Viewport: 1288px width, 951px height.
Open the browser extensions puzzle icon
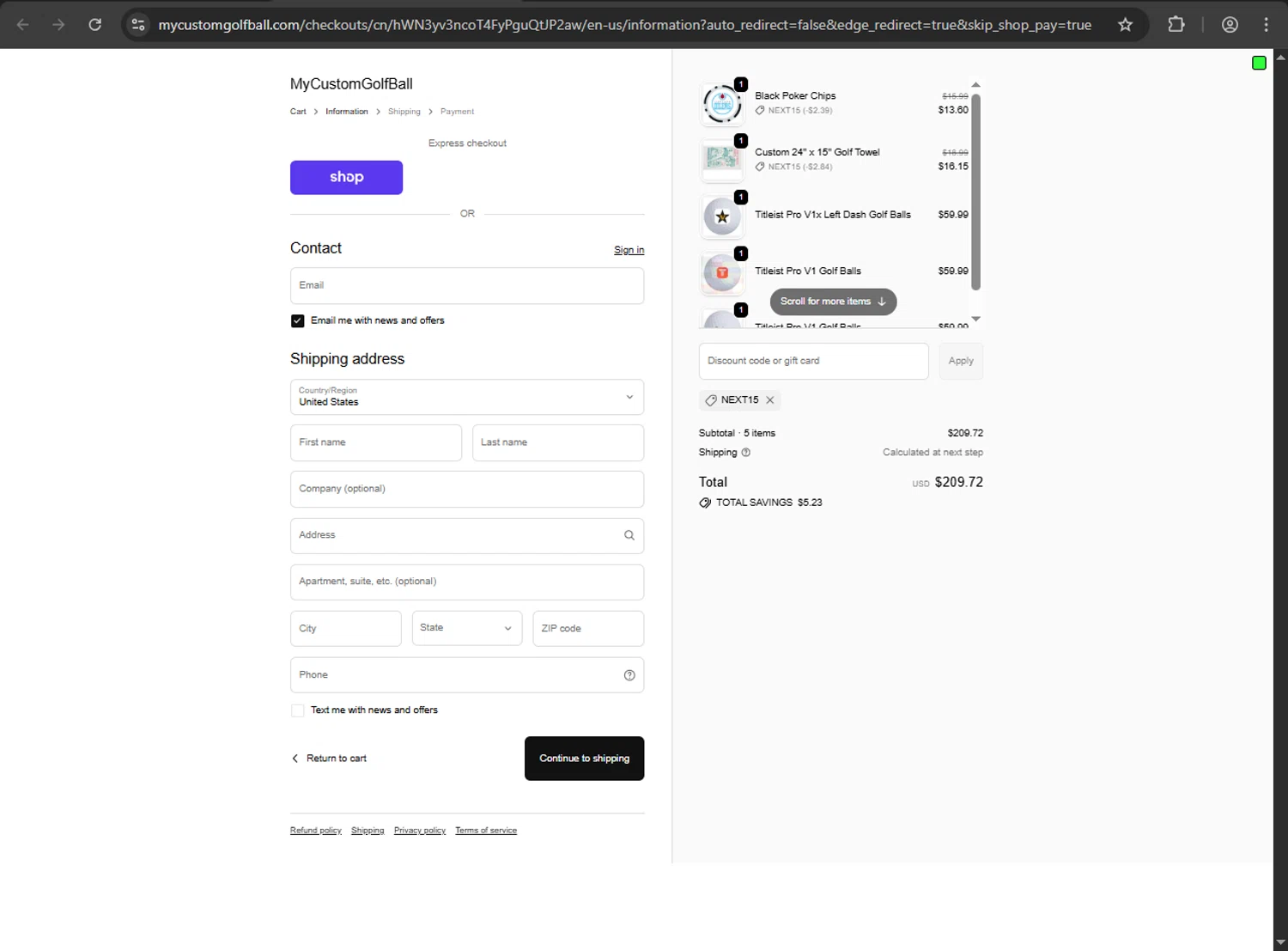pyautogui.click(x=1176, y=25)
